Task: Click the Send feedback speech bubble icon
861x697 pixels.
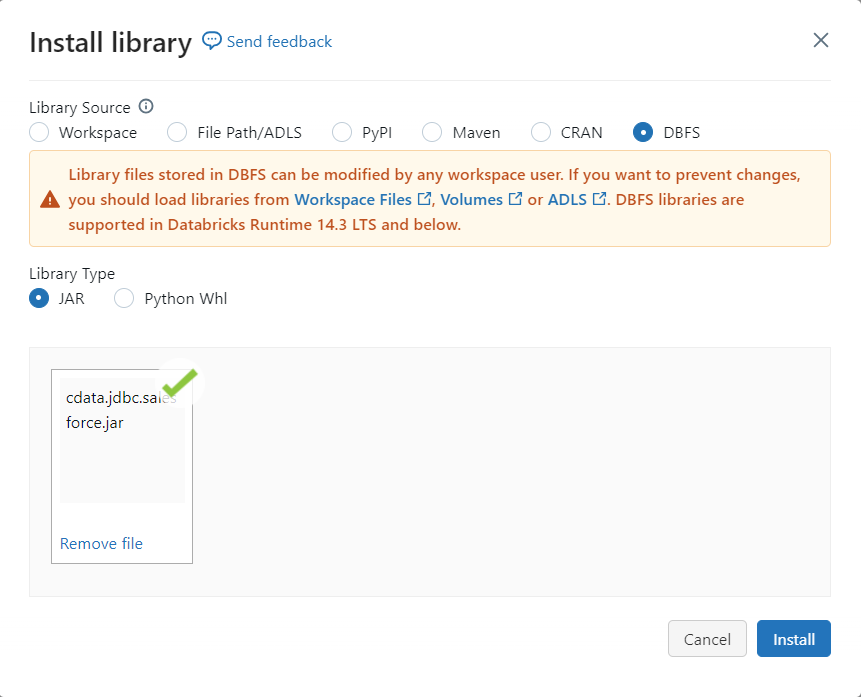Action: (x=211, y=41)
